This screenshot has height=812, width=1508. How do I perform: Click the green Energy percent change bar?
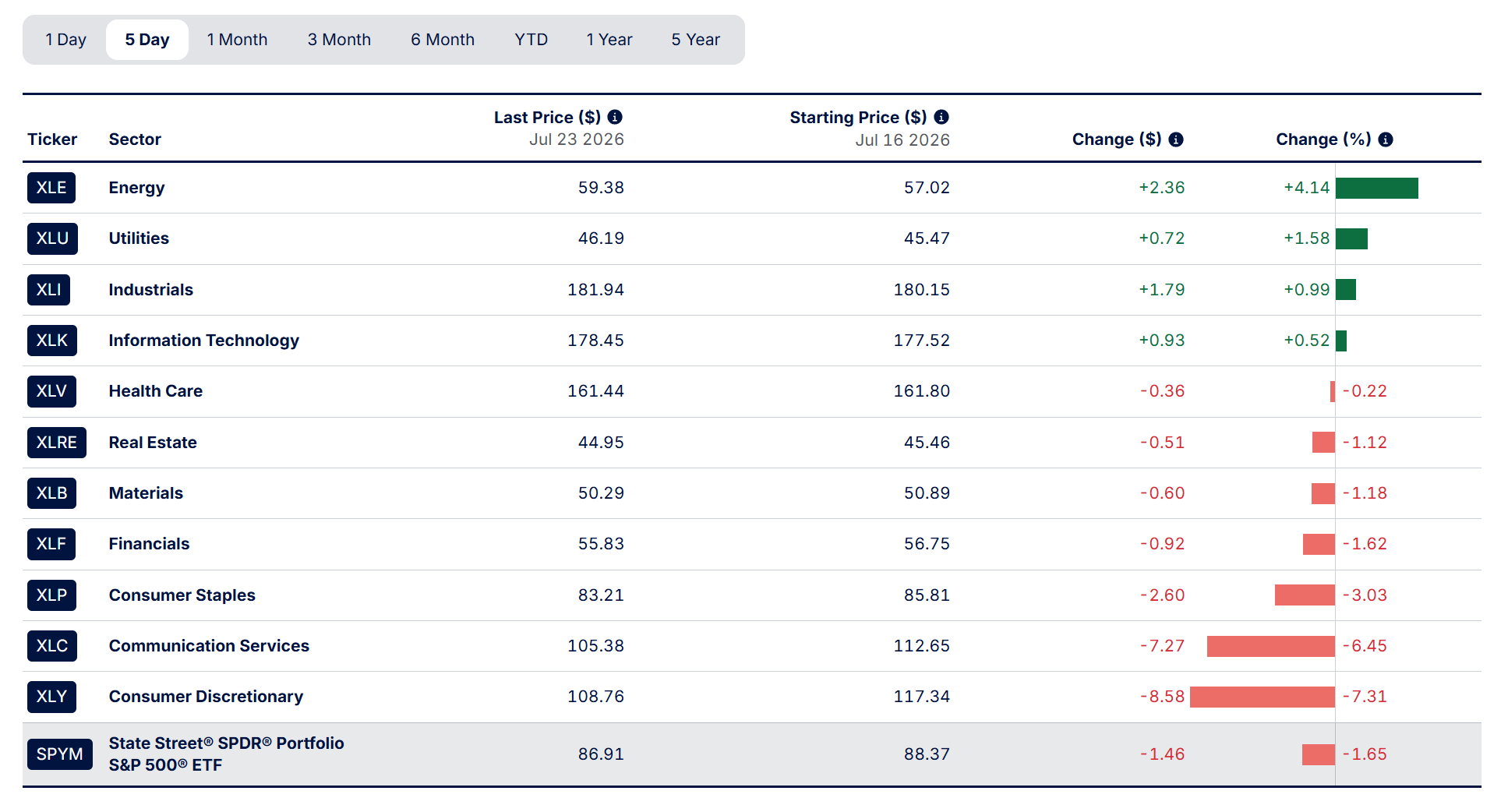[1377, 188]
